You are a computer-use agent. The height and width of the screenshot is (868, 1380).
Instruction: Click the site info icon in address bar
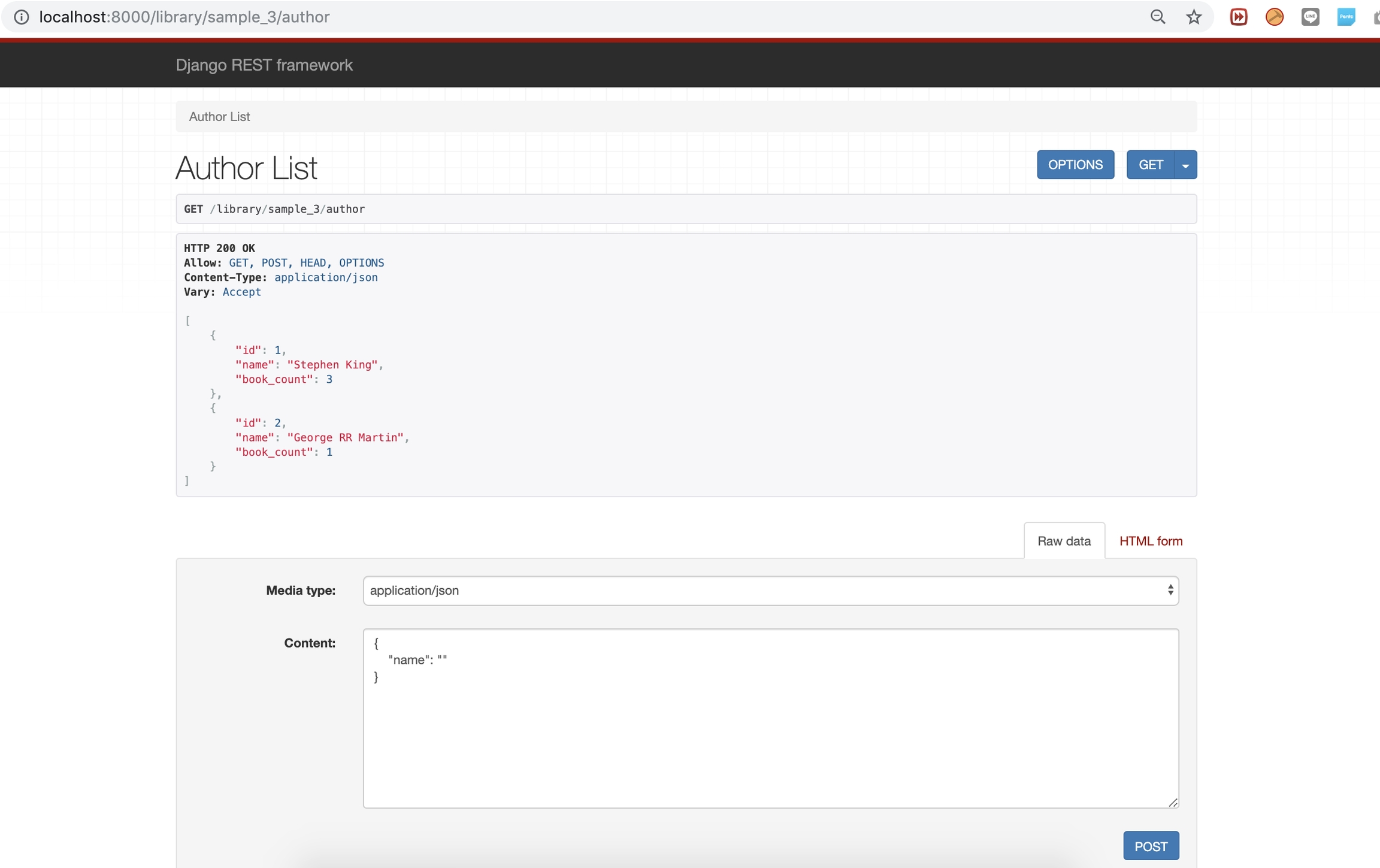click(x=22, y=17)
